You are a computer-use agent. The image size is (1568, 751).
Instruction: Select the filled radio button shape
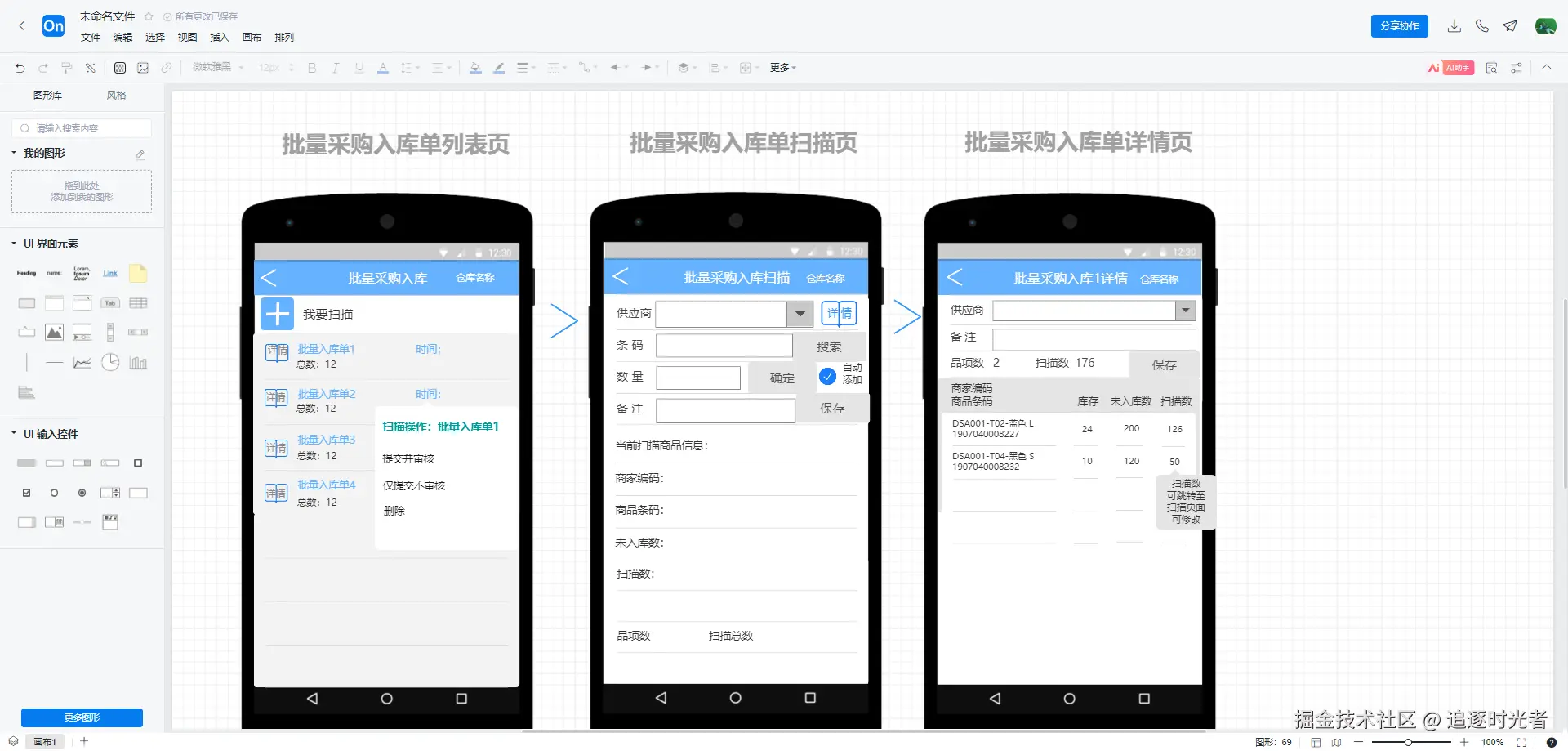coord(82,493)
